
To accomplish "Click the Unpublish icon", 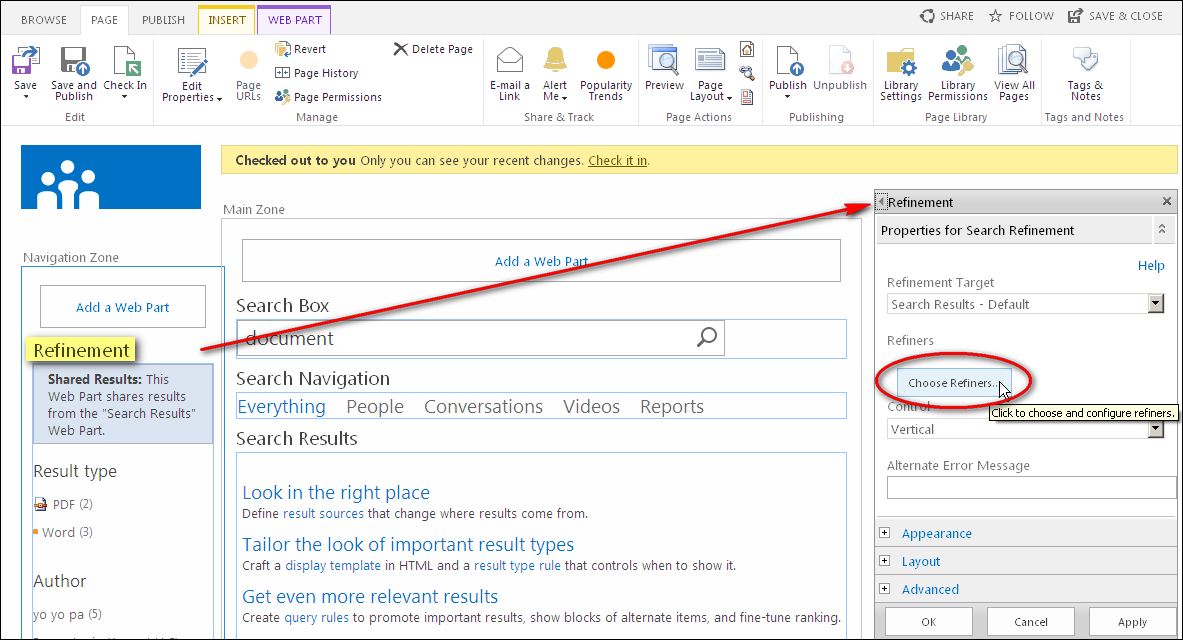I will point(839,65).
